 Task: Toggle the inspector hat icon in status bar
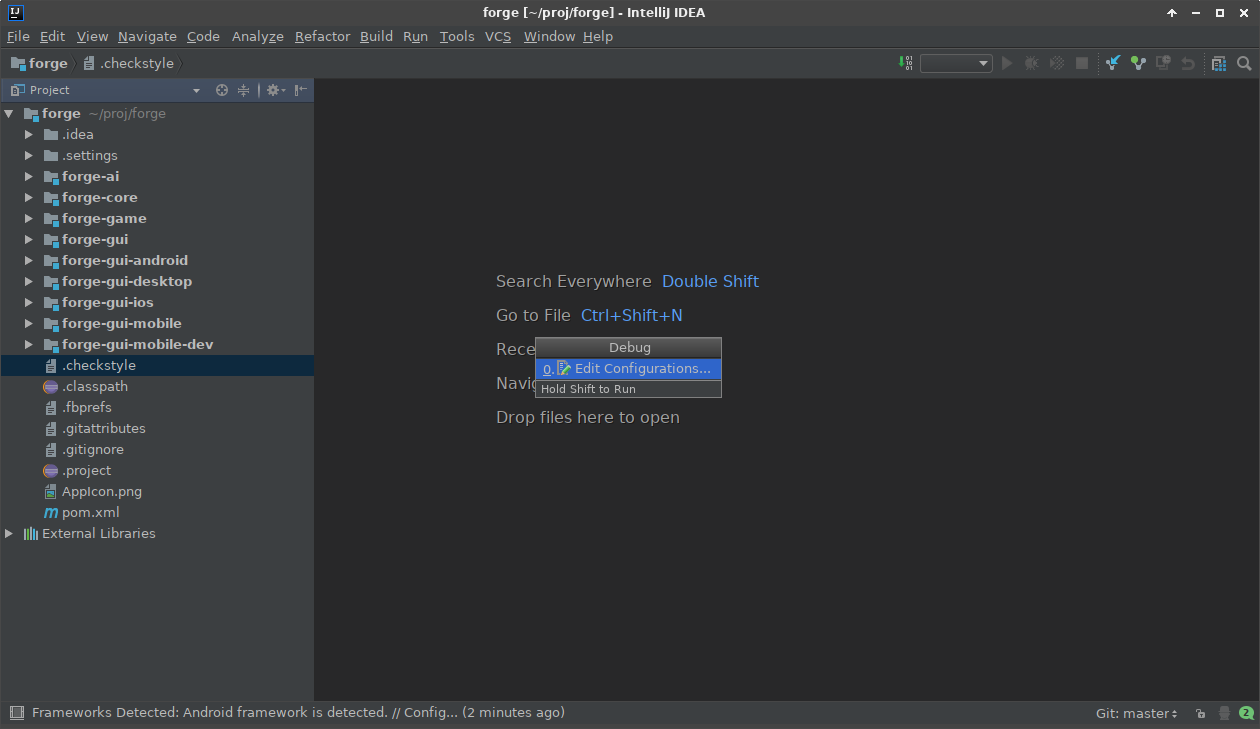(1224, 713)
